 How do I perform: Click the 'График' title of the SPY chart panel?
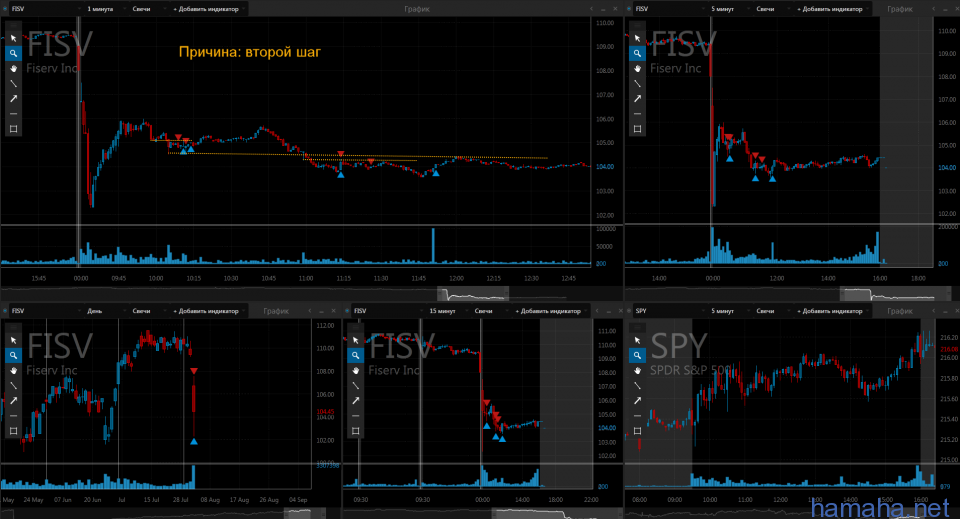click(900, 311)
